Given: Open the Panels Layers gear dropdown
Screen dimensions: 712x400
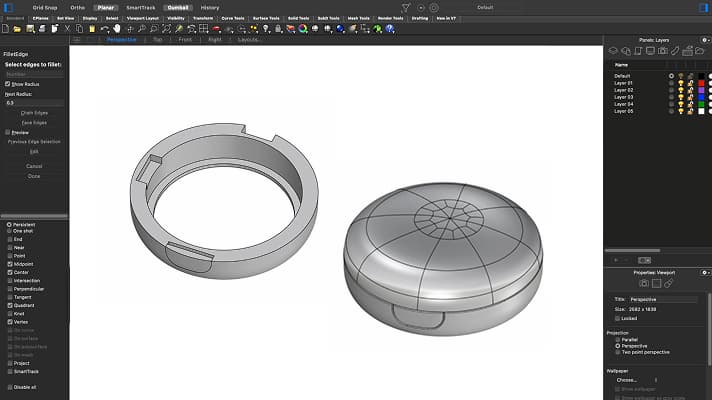Looking at the screenshot, I should point(704,40).
